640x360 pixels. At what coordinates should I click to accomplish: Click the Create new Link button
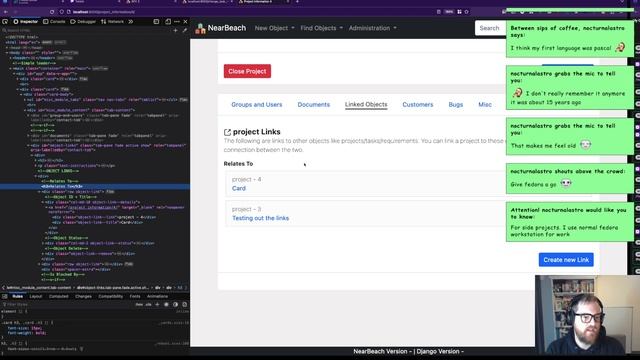point(566,260)
